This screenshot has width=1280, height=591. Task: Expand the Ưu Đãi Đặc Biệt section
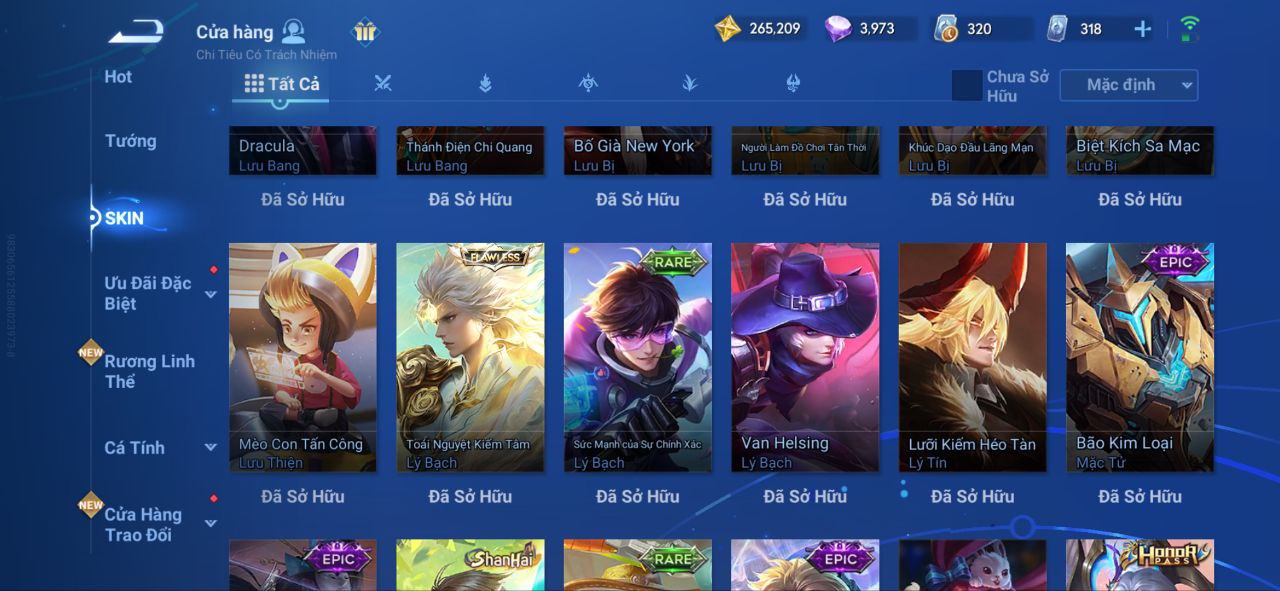point(211,294)
